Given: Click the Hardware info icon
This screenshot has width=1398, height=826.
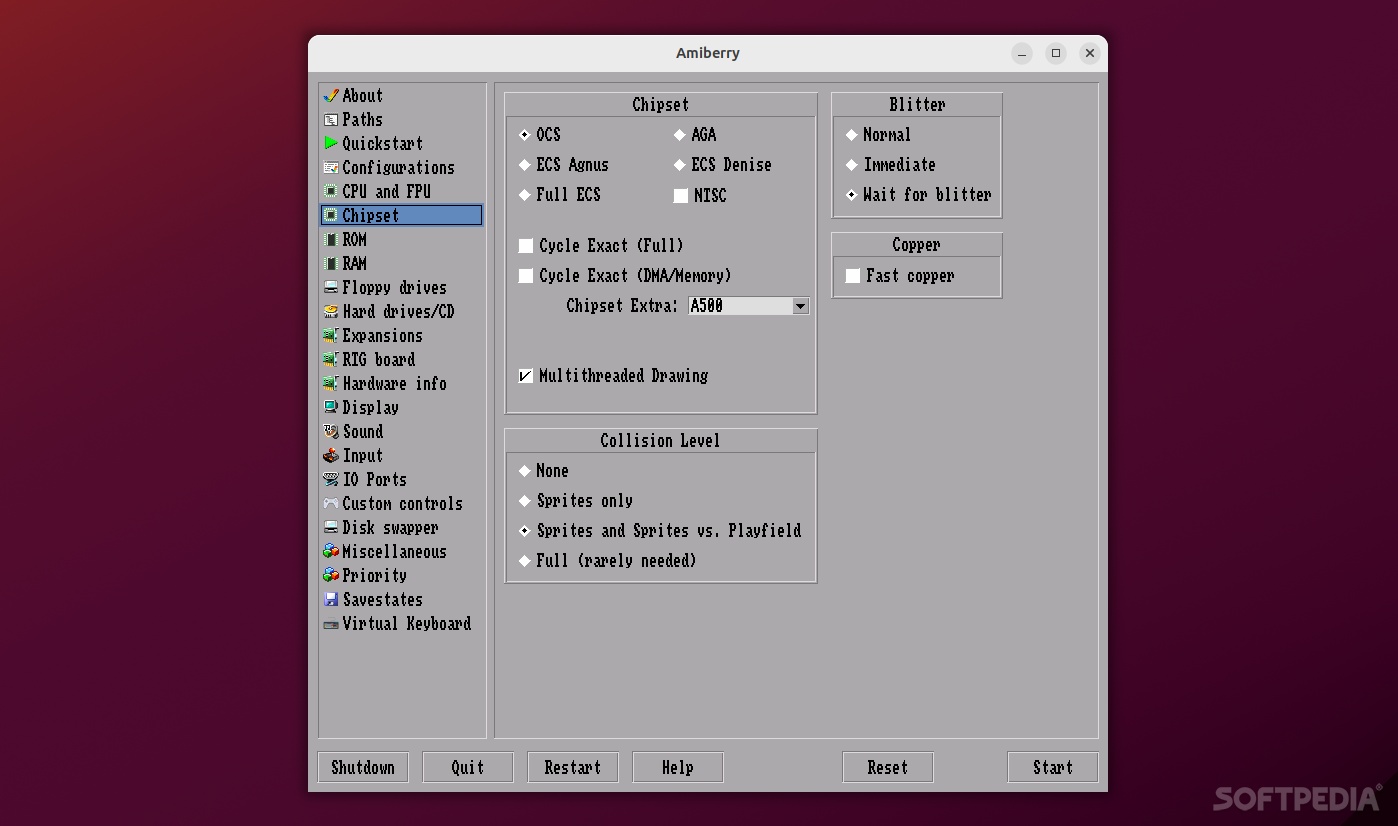Looking at the screenshot, I should pyautogui.click(x=331, y=384).
